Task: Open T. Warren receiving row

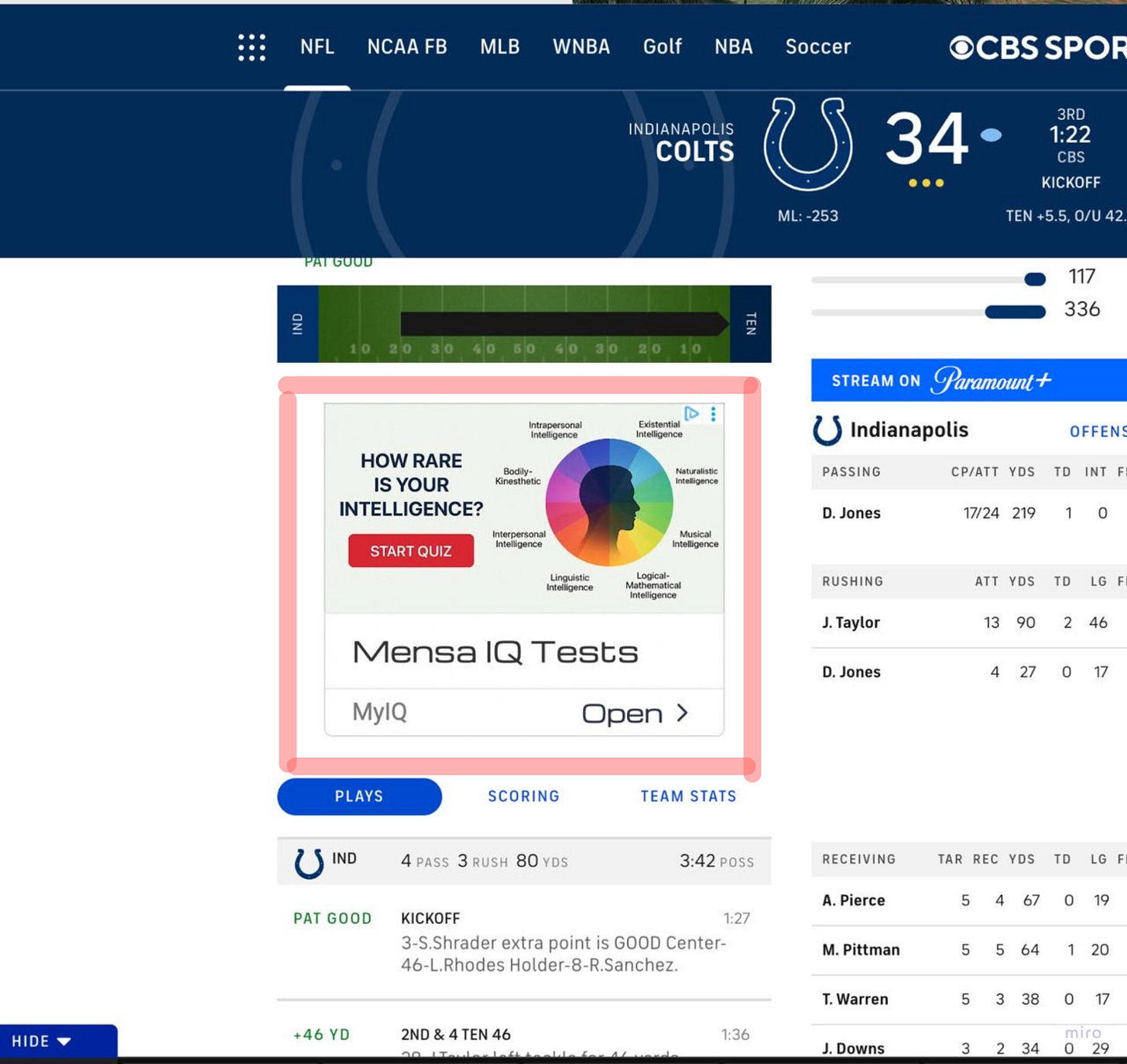Action: tap(969, 1000)
